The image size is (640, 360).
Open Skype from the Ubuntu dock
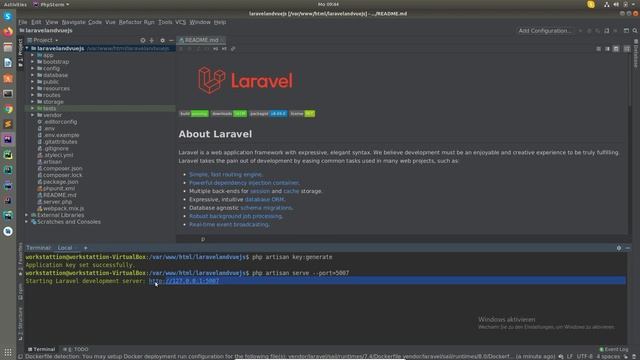[8, 17]
